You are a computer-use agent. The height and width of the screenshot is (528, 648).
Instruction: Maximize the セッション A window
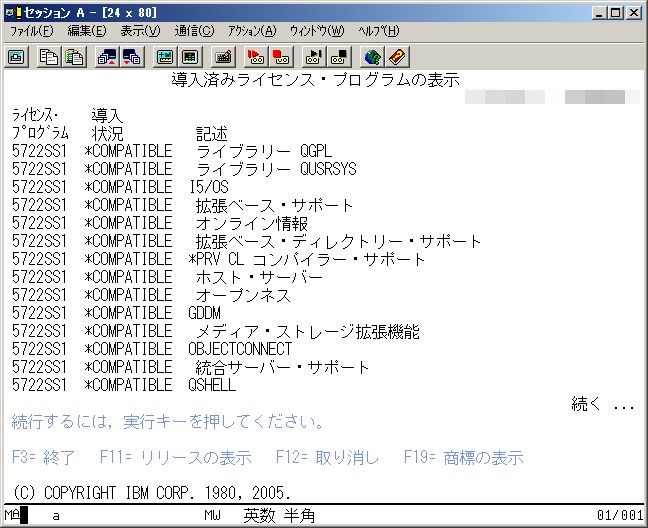[x=615, y=13]
